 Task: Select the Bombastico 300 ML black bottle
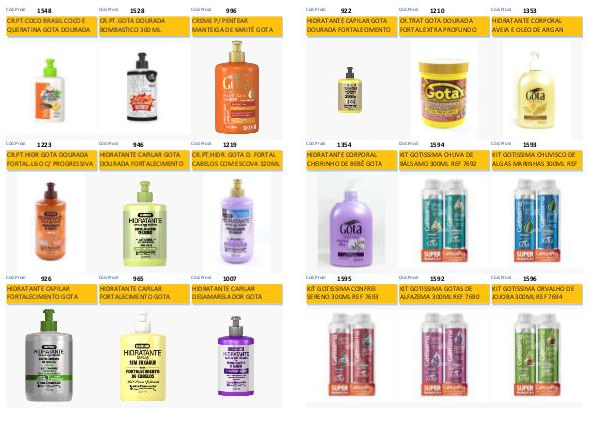tap(142, 87)
